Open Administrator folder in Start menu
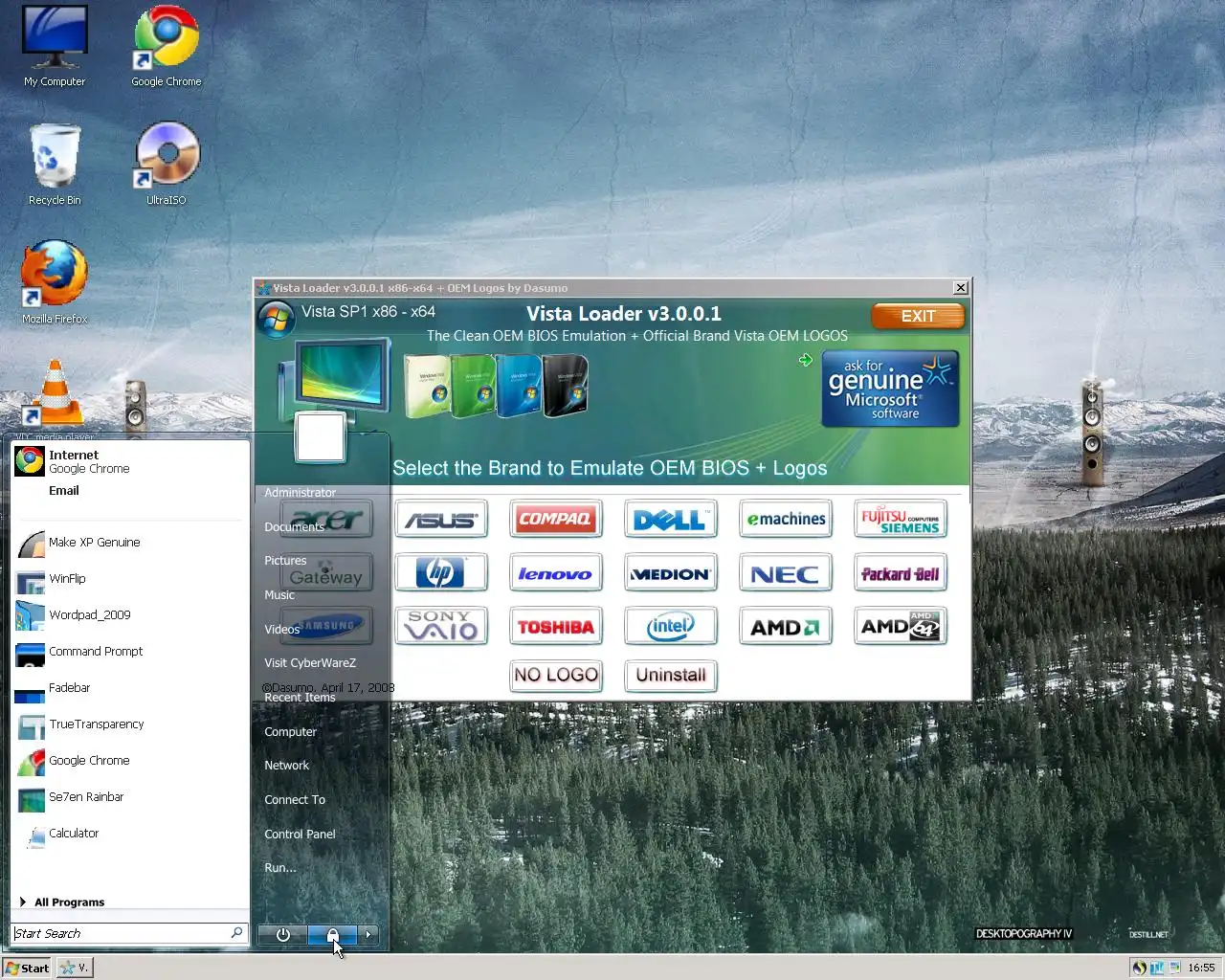Screen dimensions: 1225x980 click(300, 493)
